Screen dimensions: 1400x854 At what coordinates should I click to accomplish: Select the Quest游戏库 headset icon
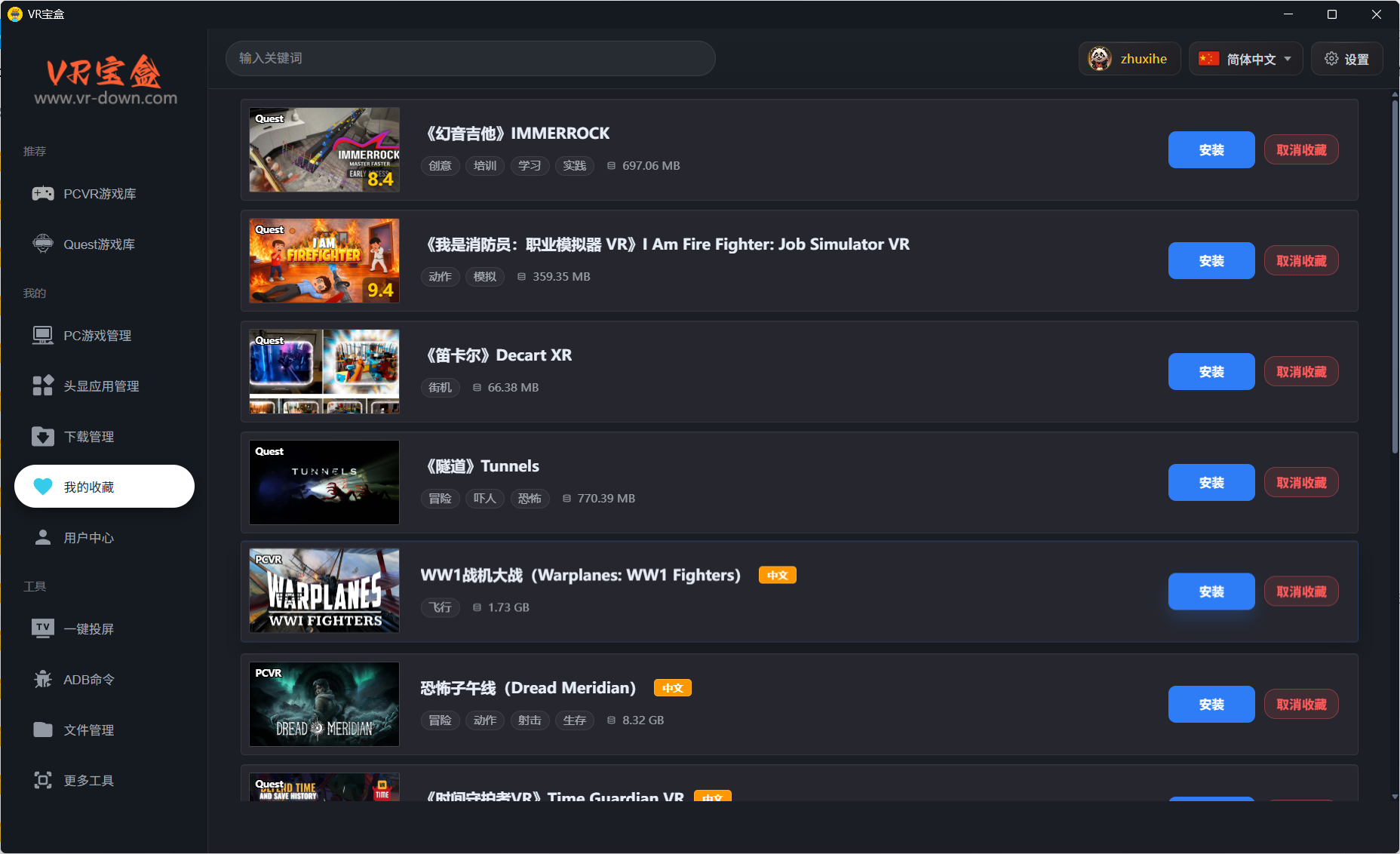click(x=43, y=243)
